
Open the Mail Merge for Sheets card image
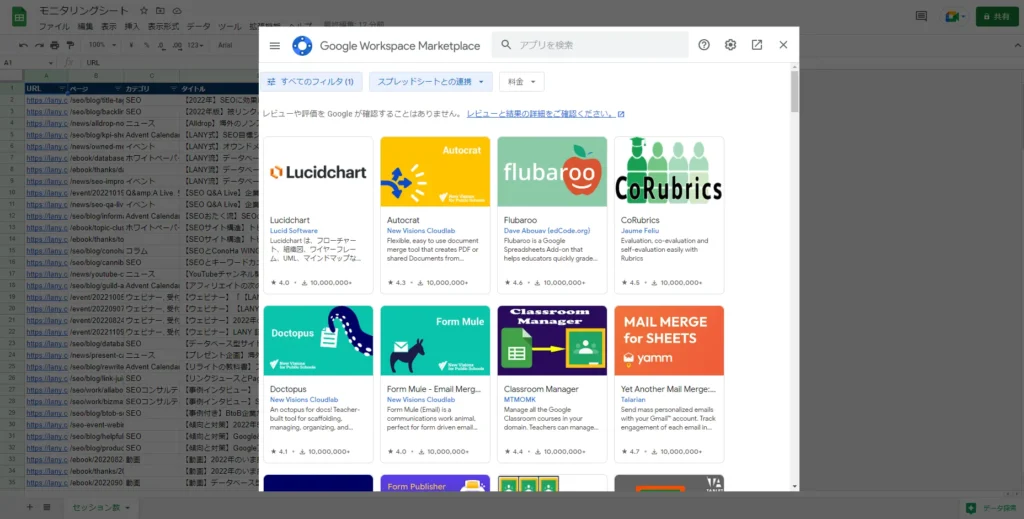(669, 341)
